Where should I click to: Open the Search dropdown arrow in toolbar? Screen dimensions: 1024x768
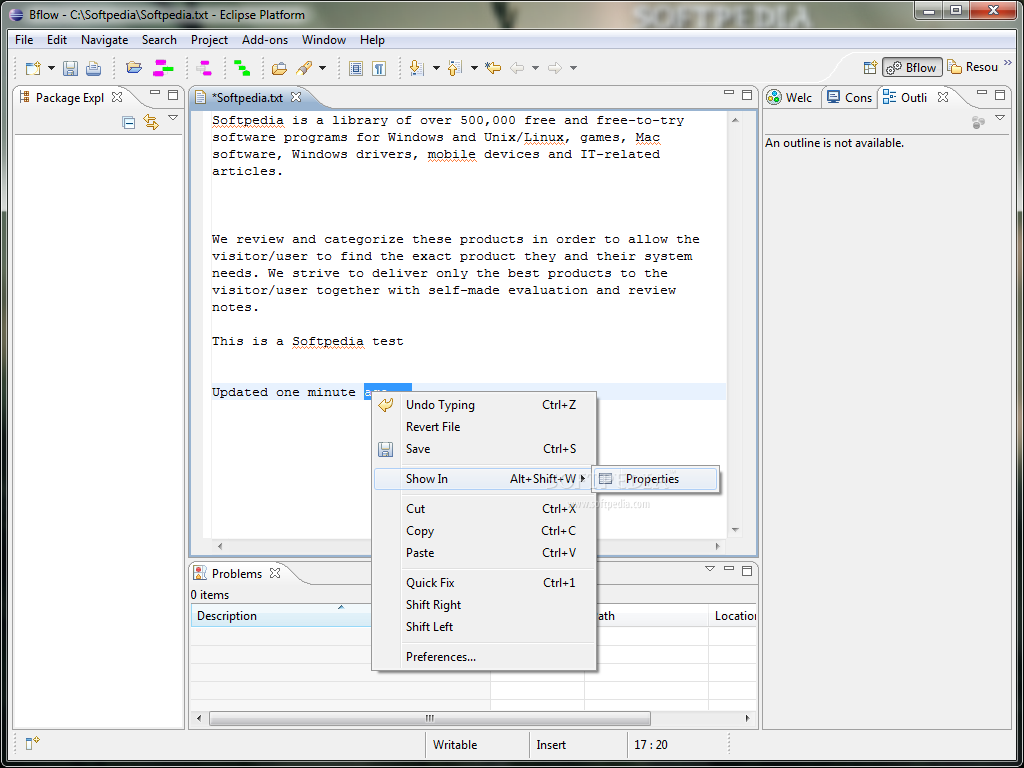point(323,68)
